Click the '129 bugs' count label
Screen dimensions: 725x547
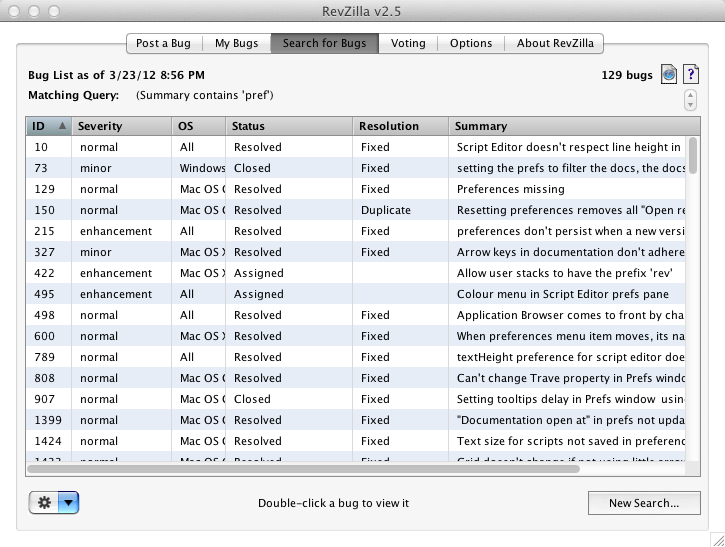pos(627,75)
